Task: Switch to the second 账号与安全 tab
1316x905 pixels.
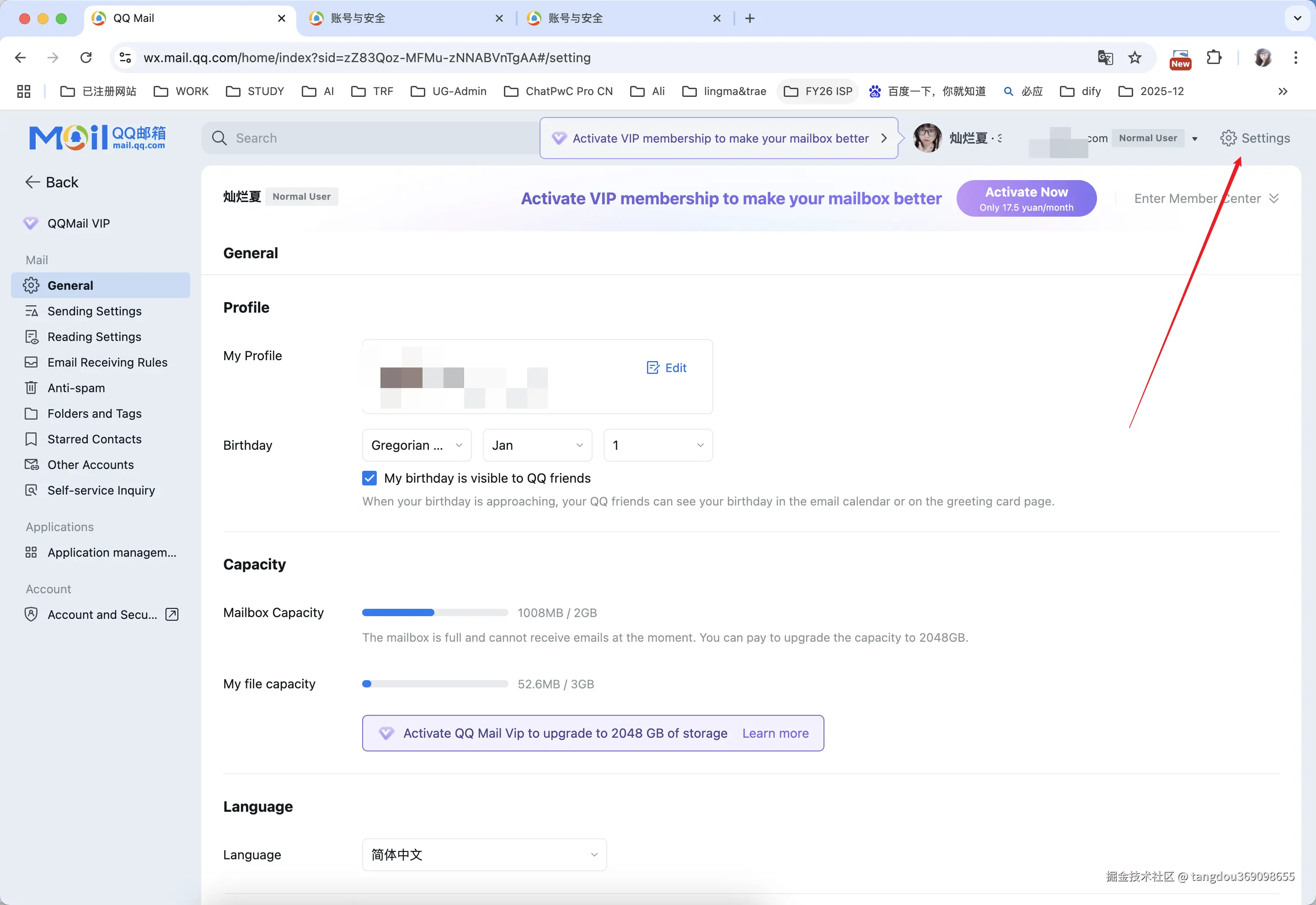Action: (575, 18)
